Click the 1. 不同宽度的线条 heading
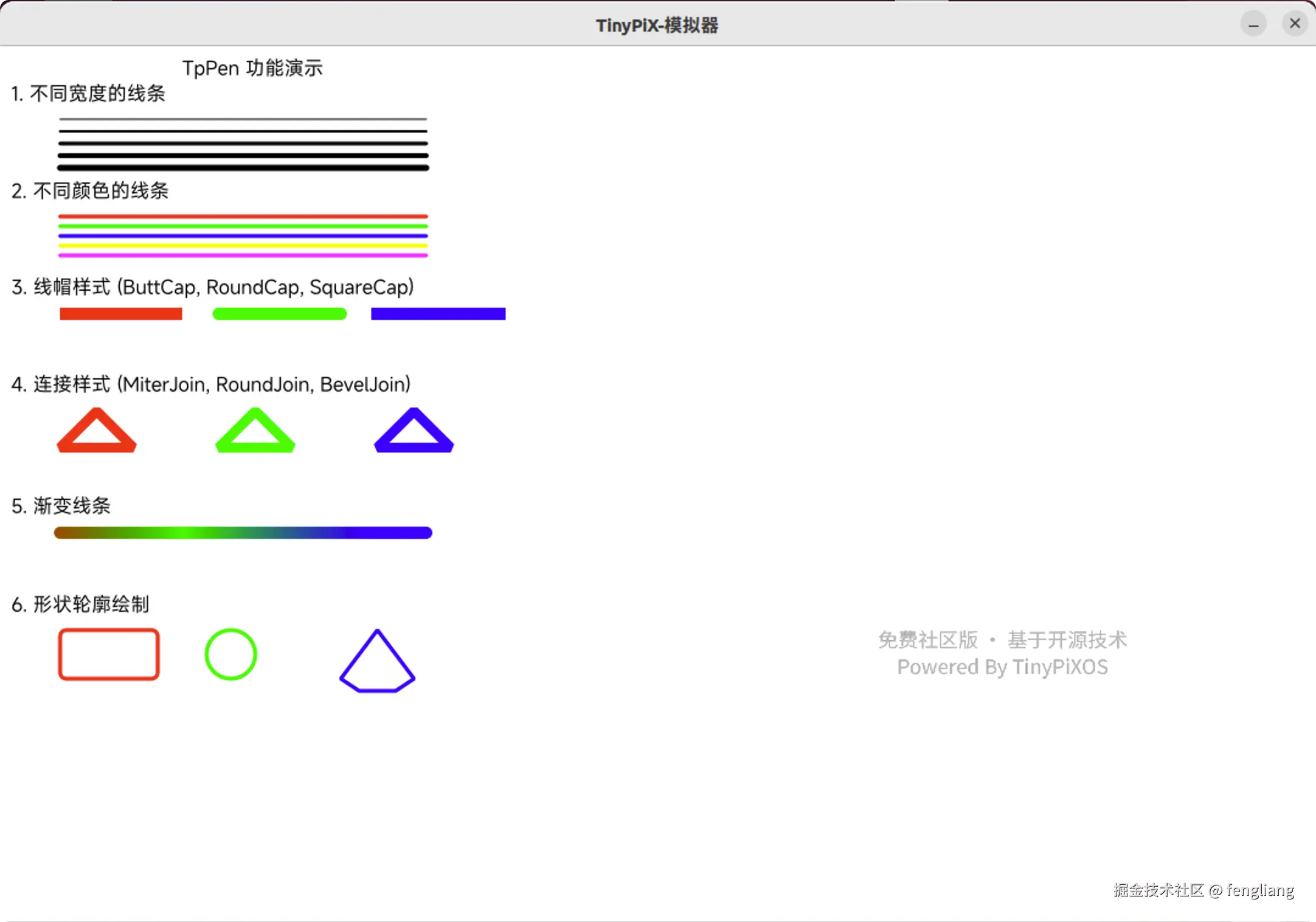Screen dimensions: 1316x922 coord(88,94)
